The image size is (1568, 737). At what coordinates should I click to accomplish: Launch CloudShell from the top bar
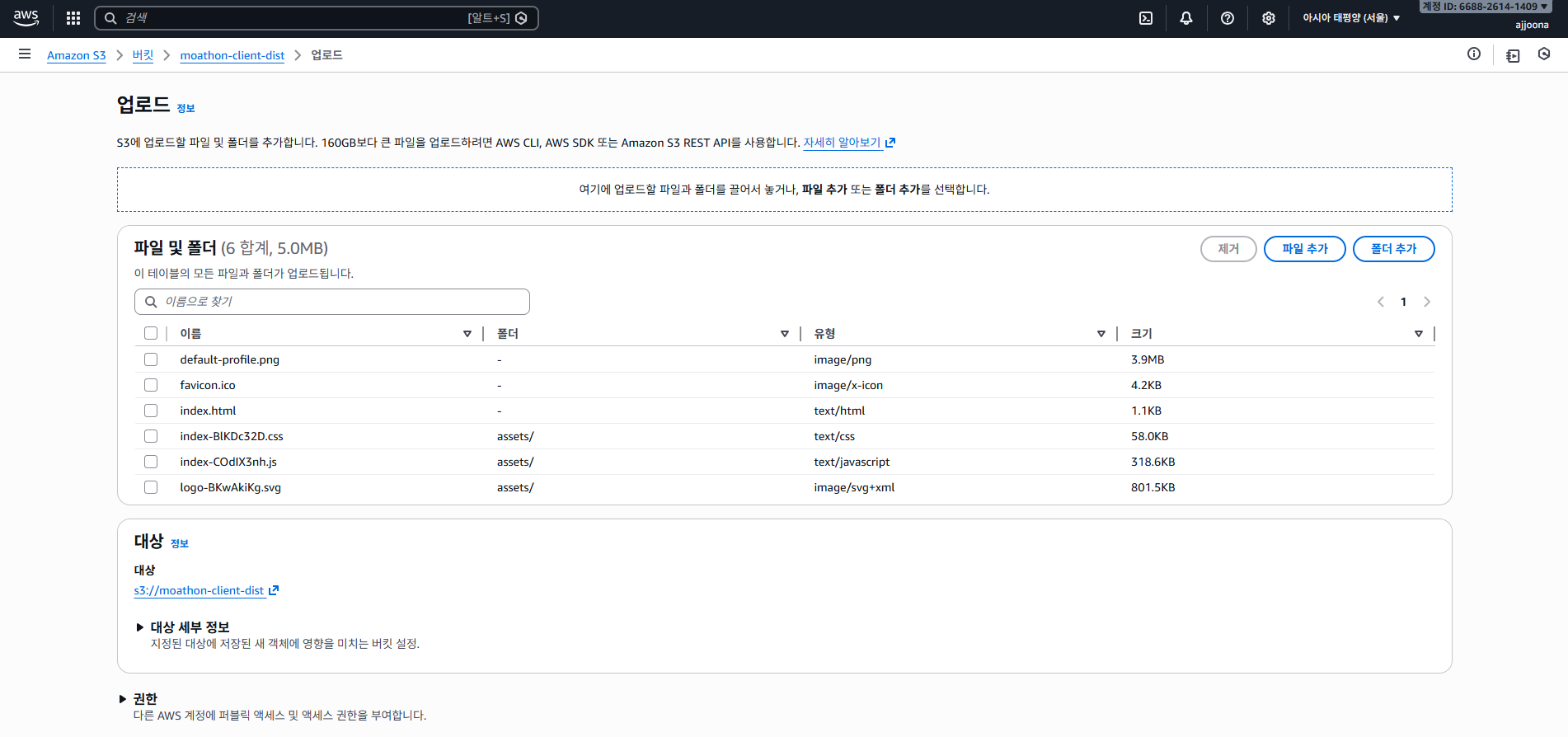click(x=1146, y=18)
